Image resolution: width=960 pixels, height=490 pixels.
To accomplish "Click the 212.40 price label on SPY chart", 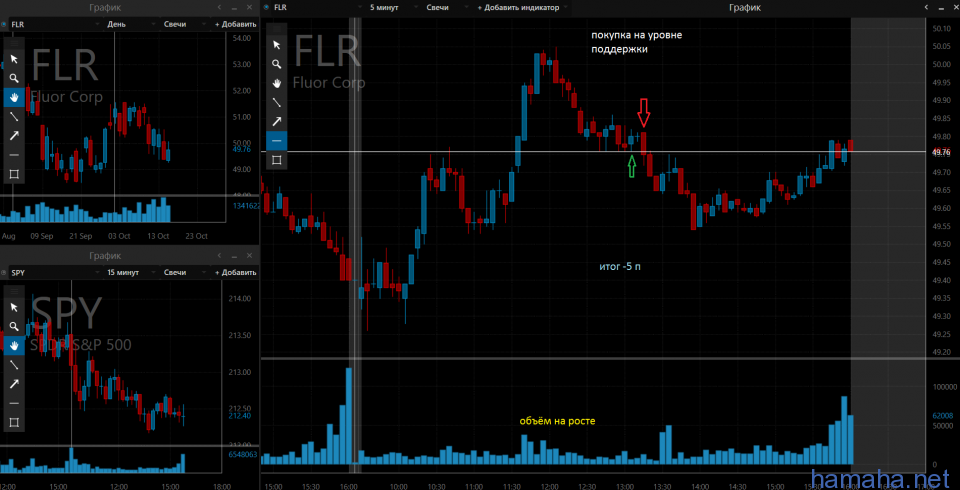I will pos(239,416).
